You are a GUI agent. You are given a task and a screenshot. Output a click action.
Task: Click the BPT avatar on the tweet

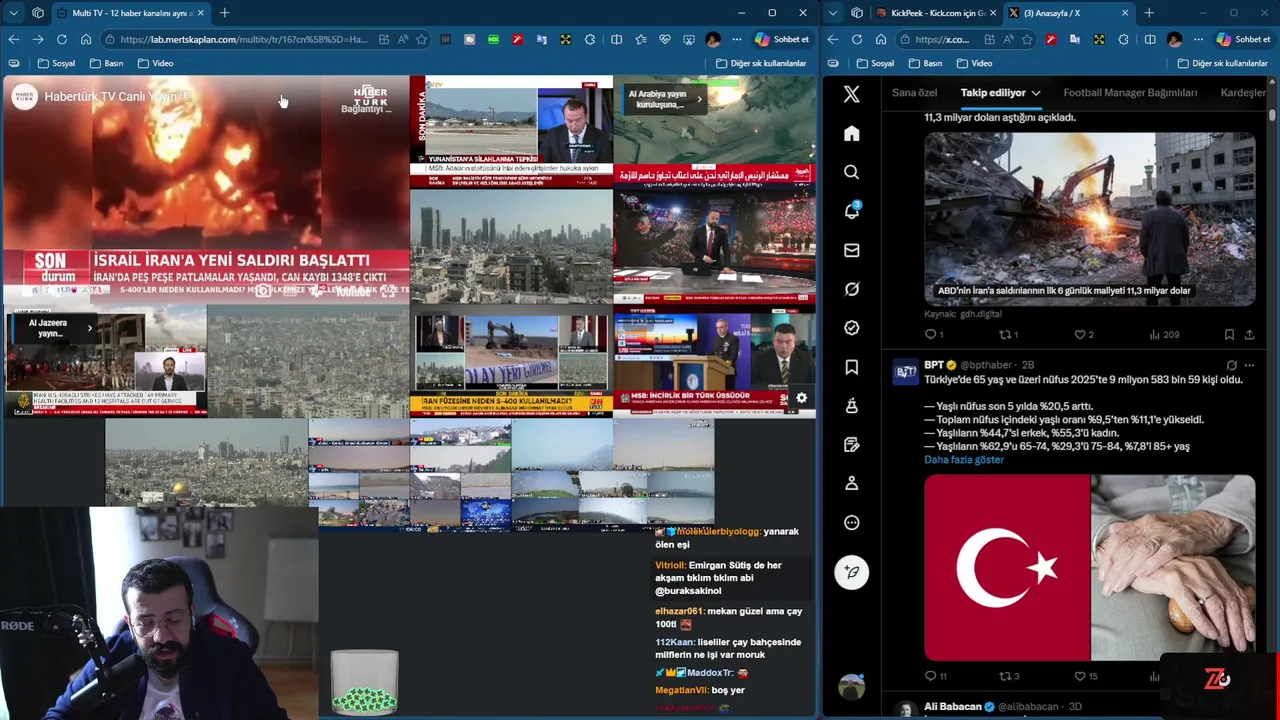click(x=905, y=372)
